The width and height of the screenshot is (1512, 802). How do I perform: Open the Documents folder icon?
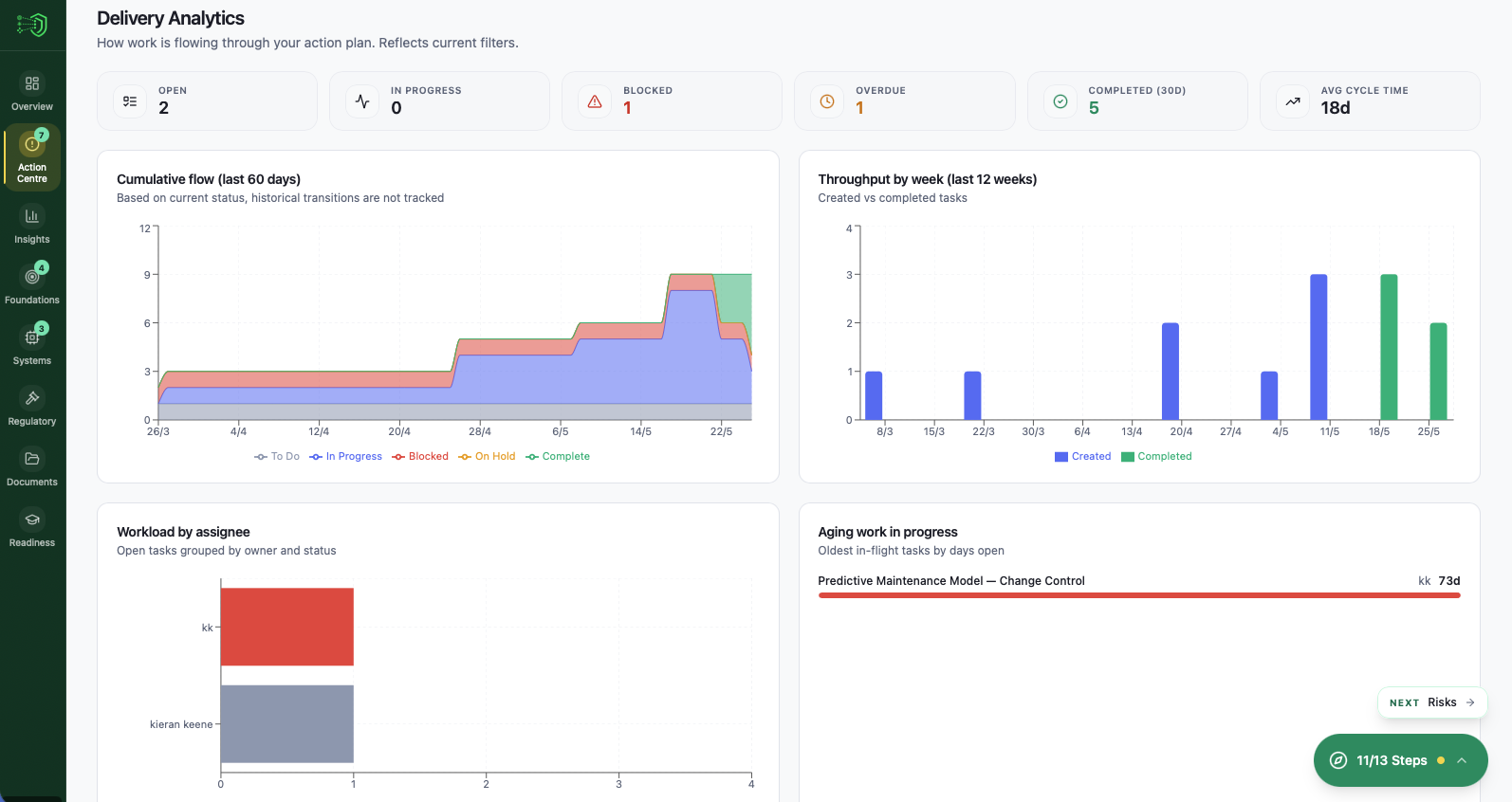pos(32,459)
